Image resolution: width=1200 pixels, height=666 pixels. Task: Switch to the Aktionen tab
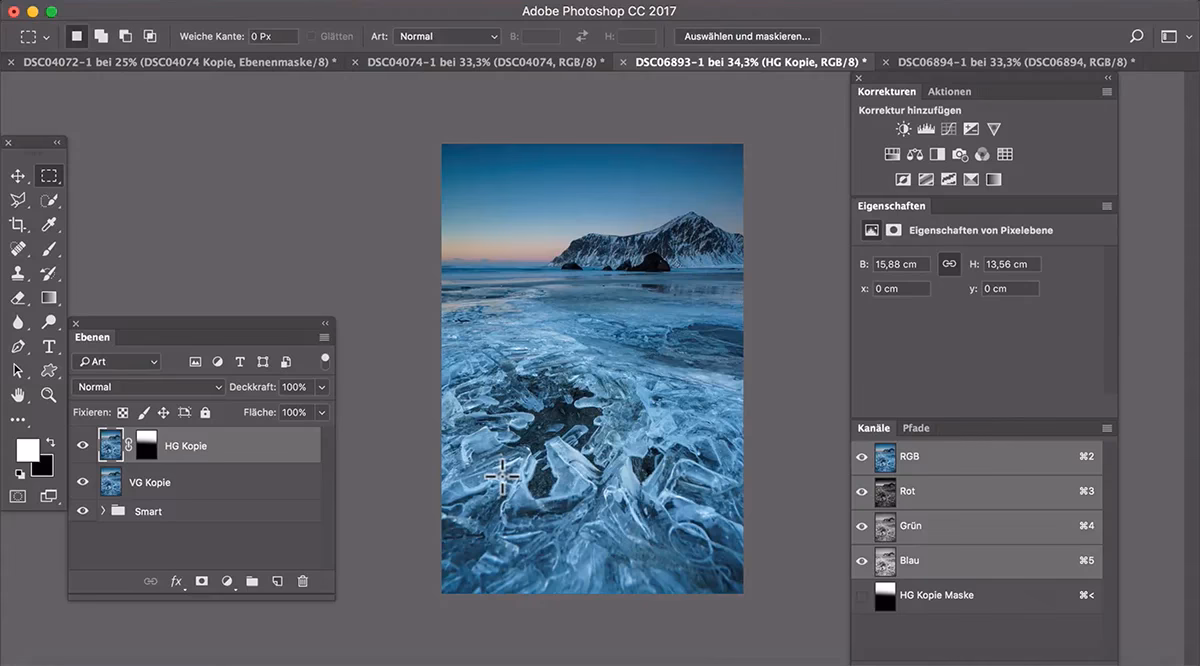[949, 91]
